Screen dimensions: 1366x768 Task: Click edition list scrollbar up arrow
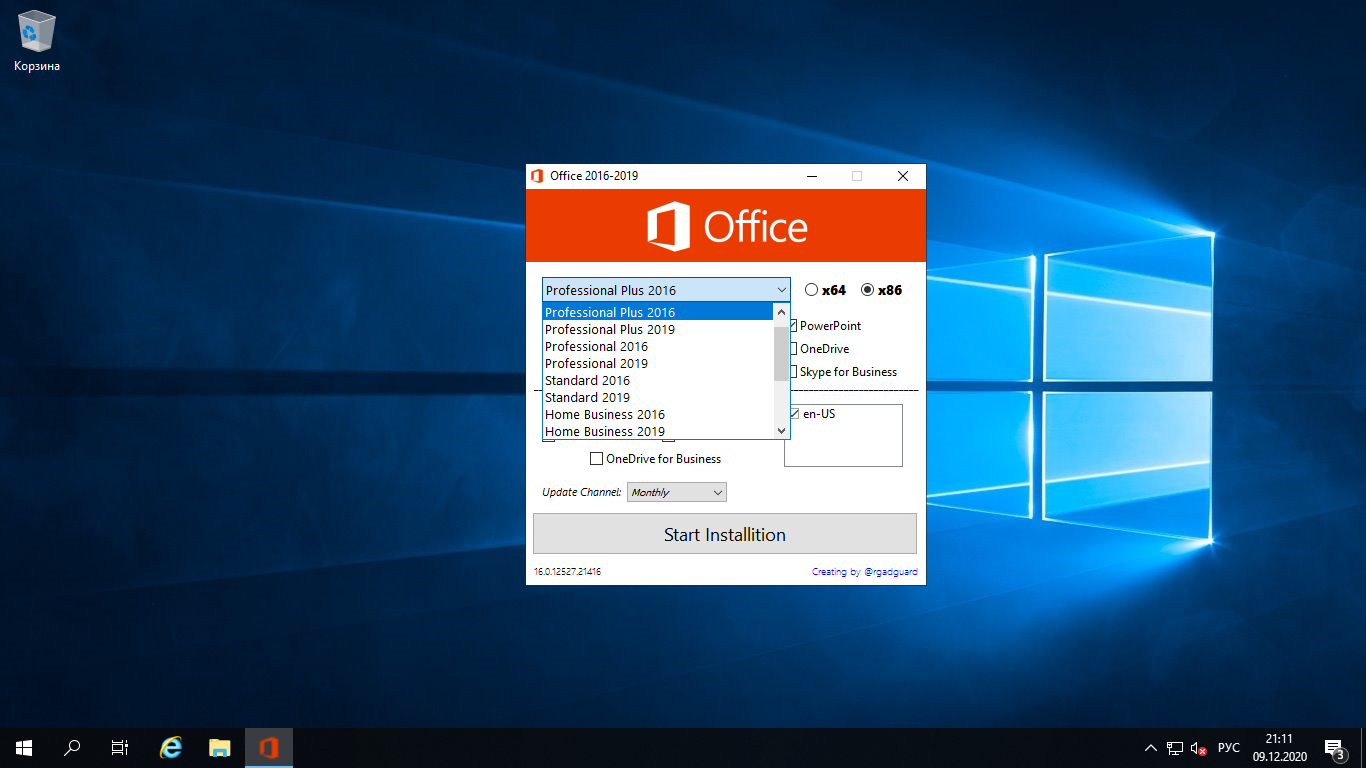click(x=782, y=312)
